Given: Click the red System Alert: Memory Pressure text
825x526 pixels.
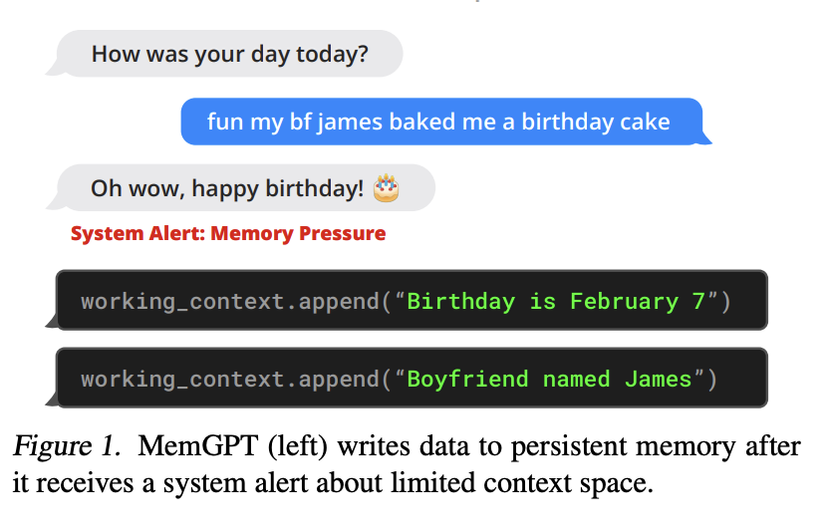Looking at the screenshot, I should tap(228, 234).
